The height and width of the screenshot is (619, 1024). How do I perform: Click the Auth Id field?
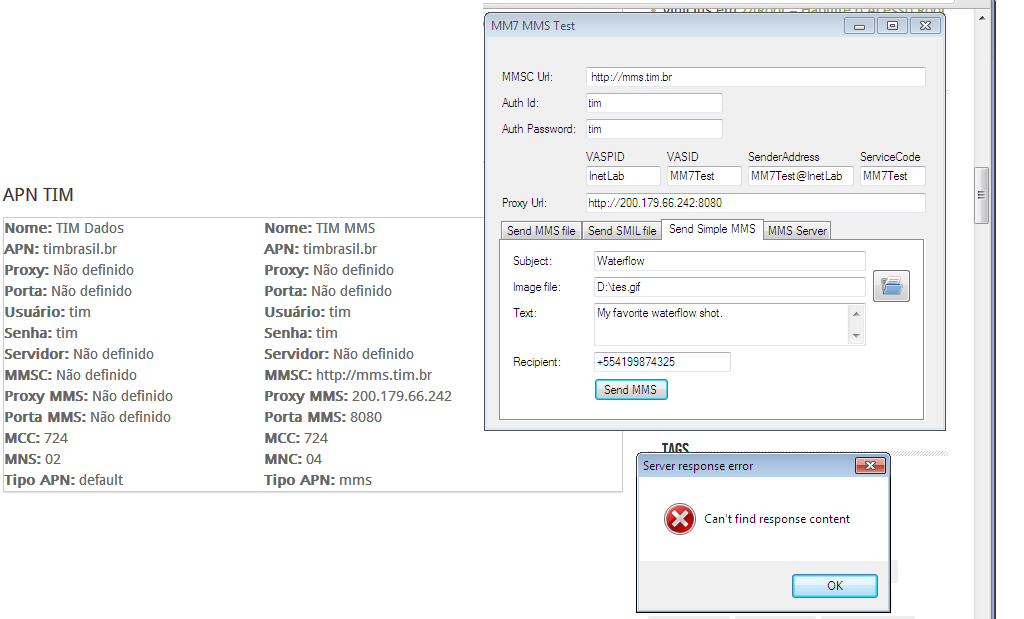[654, 103]
